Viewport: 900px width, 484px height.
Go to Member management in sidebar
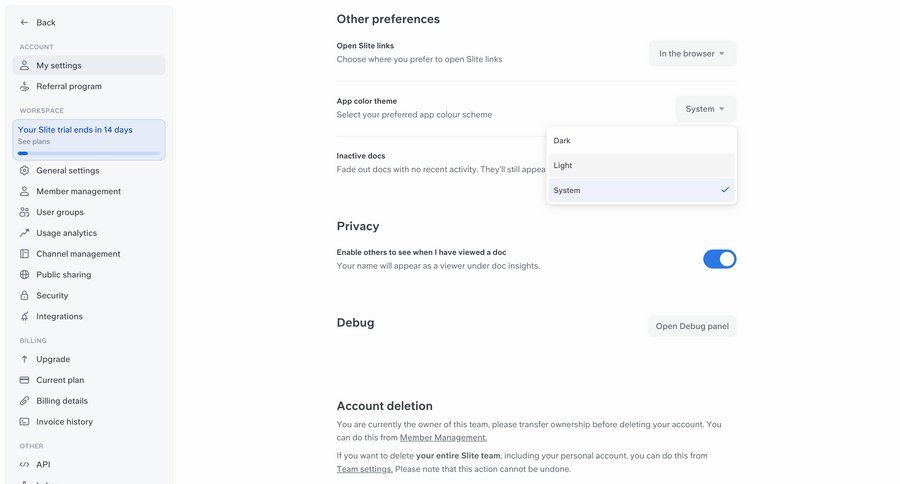(78, 191)
